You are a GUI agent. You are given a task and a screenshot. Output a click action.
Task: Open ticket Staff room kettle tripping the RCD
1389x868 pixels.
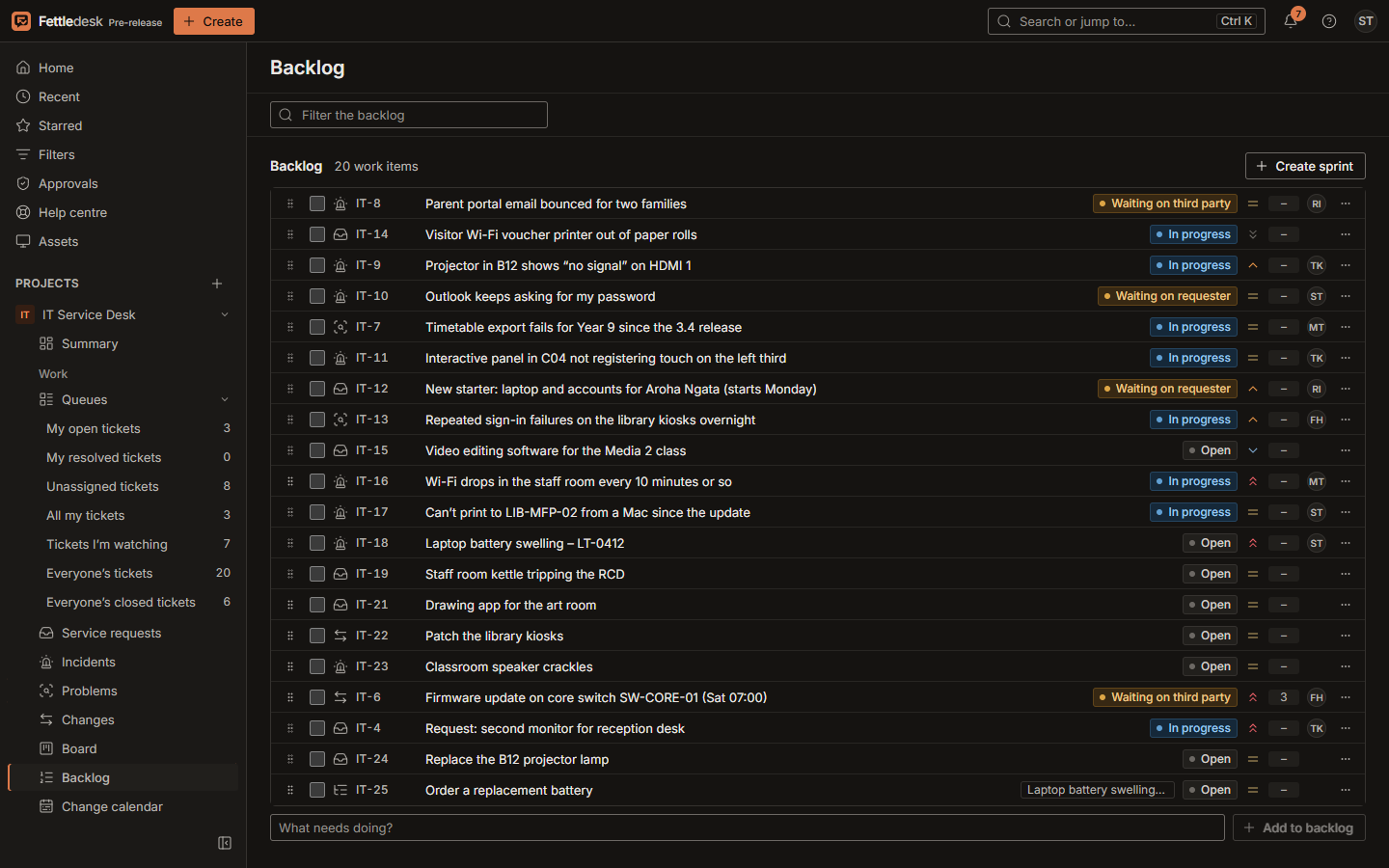[525, 574]
